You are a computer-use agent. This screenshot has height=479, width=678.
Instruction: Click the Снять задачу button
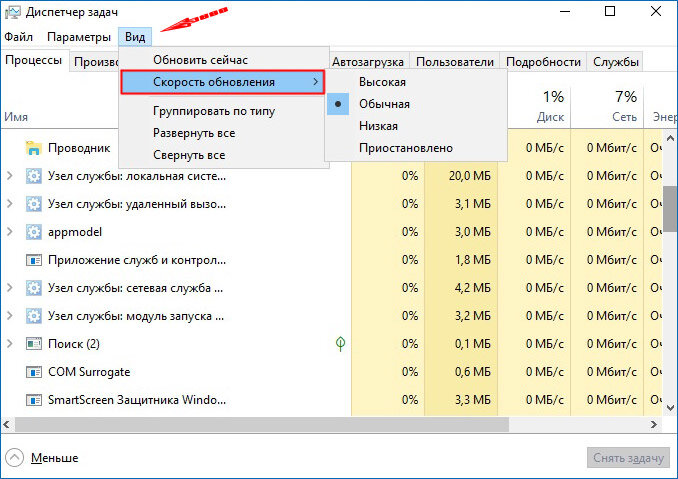628,457
